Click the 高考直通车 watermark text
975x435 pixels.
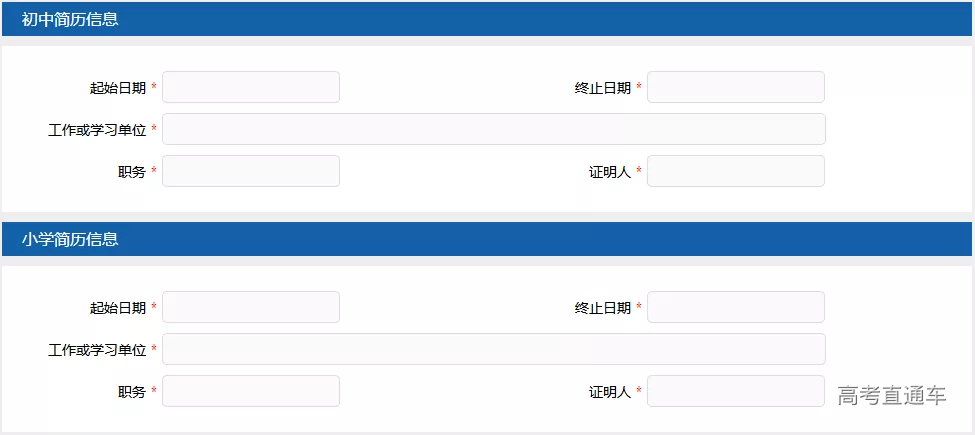[891, 396]
